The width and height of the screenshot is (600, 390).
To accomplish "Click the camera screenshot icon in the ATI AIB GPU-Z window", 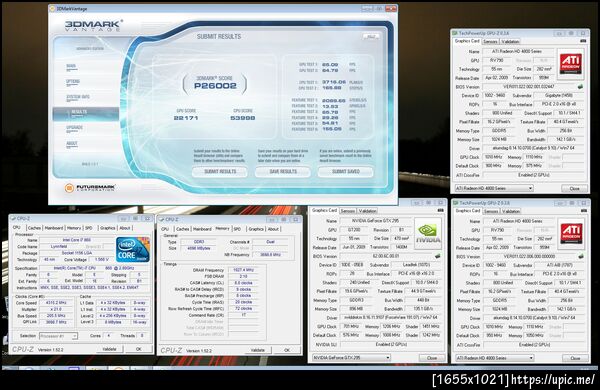I will tap(583, 211).
